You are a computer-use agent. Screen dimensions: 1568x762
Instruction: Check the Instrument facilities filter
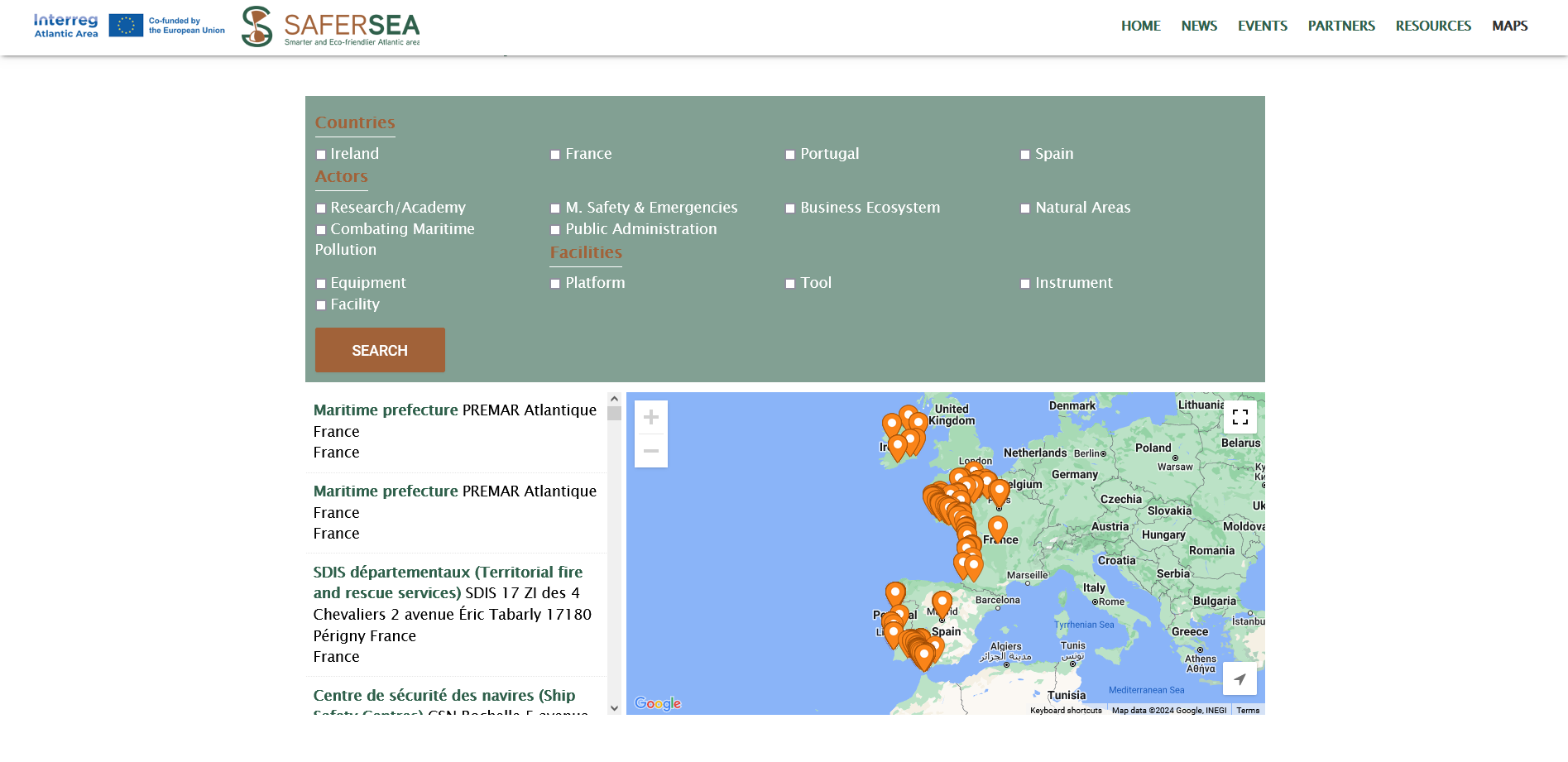(x=1025, y=284)
